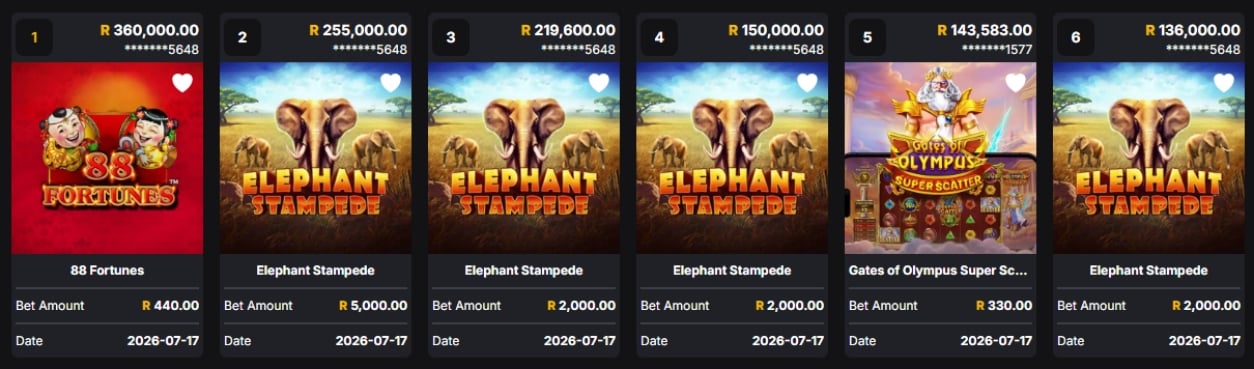The image size is (1254, 369).
Task: Open Elephant Stampede thumbnail with R 255,000.00 win
Action: point(315,158)
